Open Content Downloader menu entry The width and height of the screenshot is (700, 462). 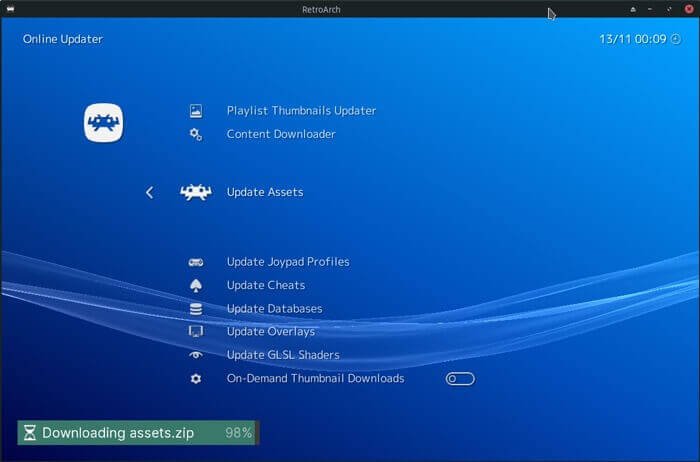(281, 134)
